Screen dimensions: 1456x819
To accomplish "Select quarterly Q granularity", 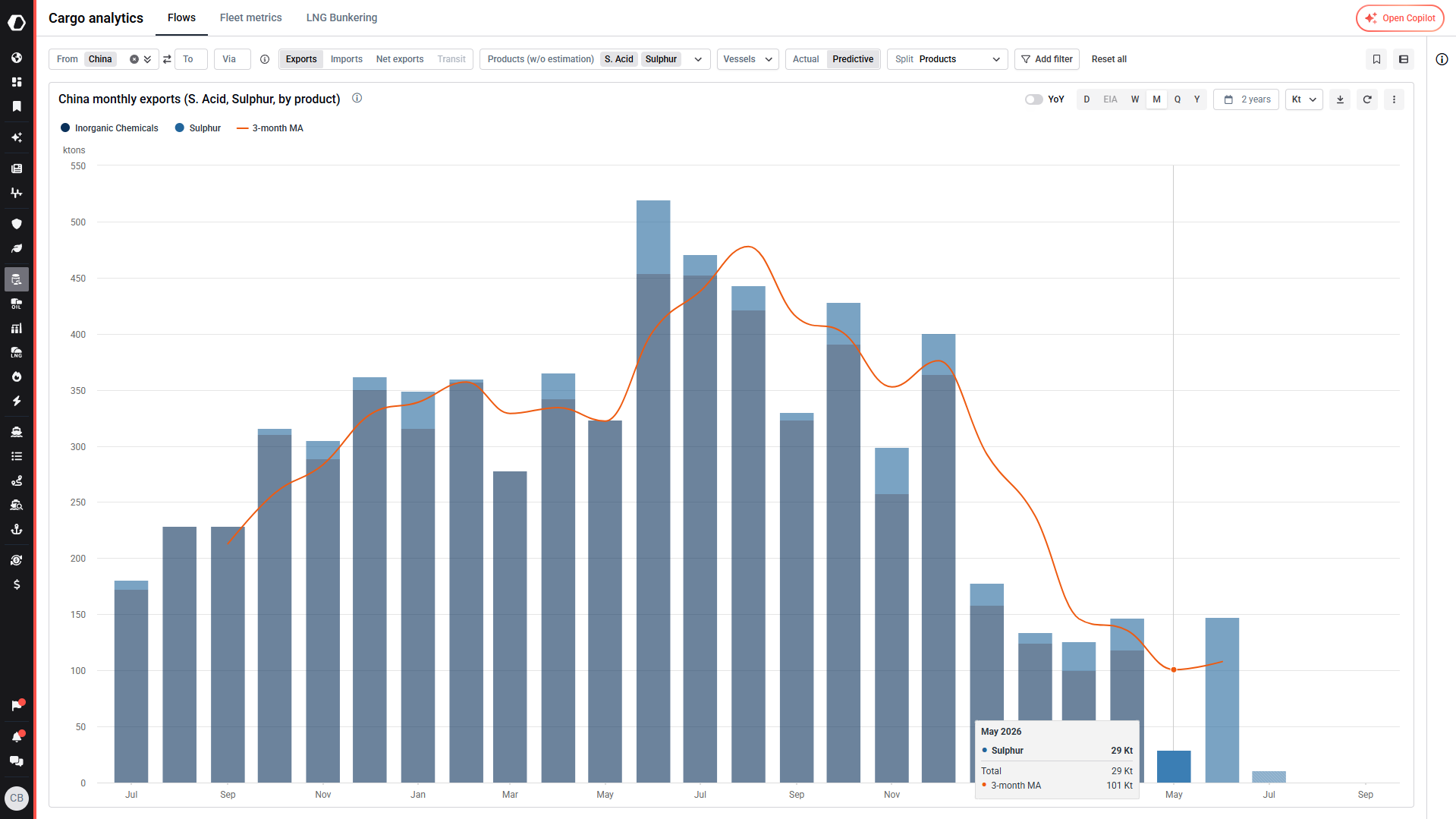I will 1178,99.
